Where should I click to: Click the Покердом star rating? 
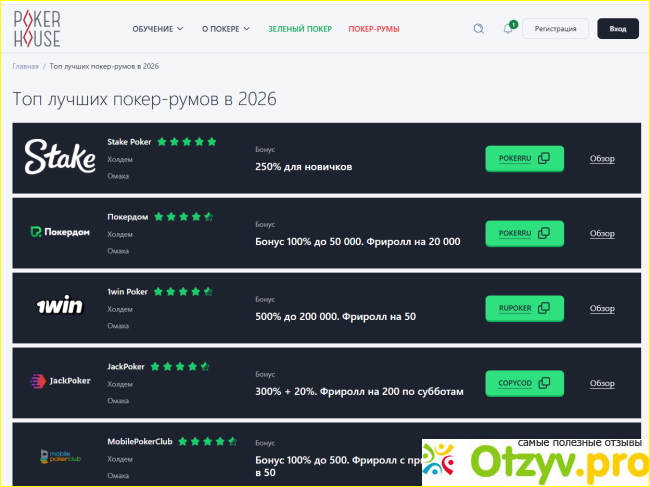(184, 217)
